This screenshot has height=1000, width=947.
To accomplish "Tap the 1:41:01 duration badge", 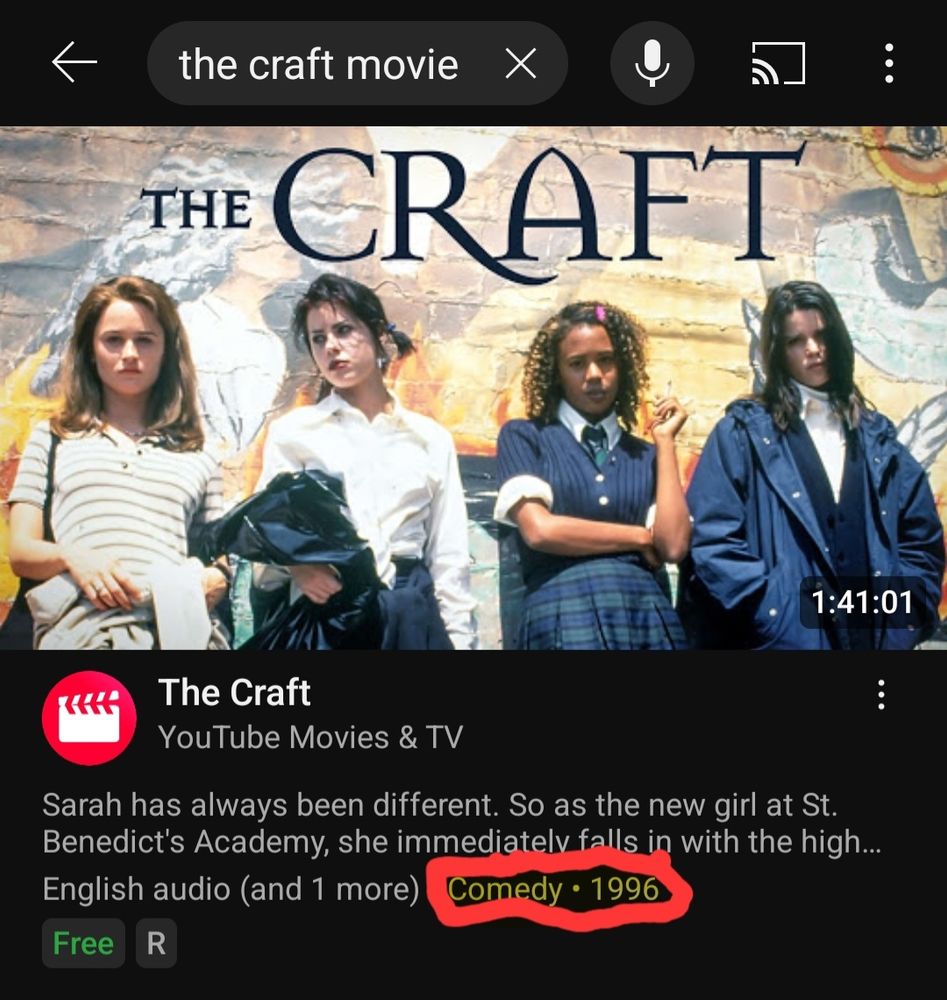I will (862, 602).
